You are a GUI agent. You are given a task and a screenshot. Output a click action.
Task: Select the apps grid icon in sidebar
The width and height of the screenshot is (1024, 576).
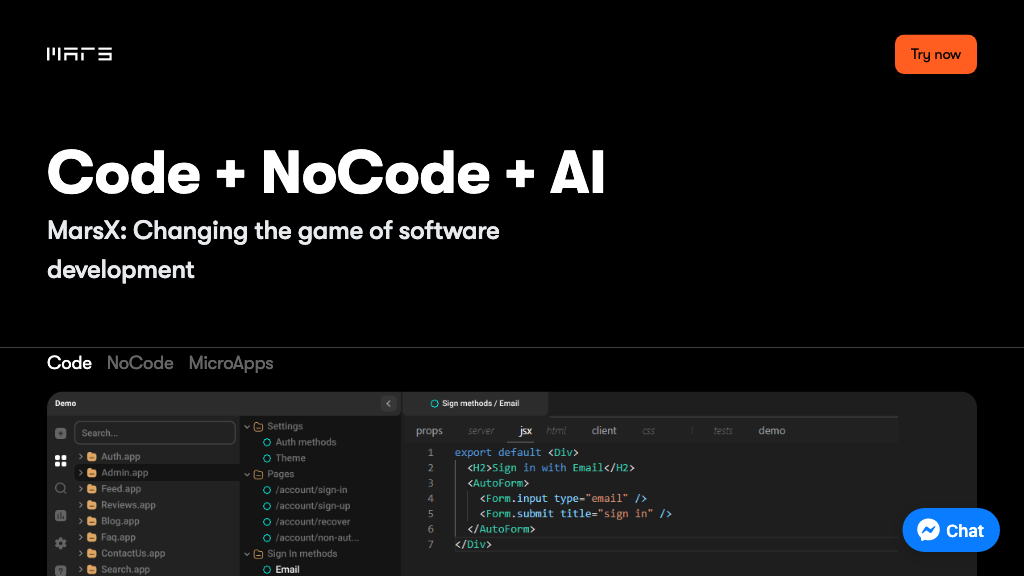pyautogui.click(x=61, y=461)
